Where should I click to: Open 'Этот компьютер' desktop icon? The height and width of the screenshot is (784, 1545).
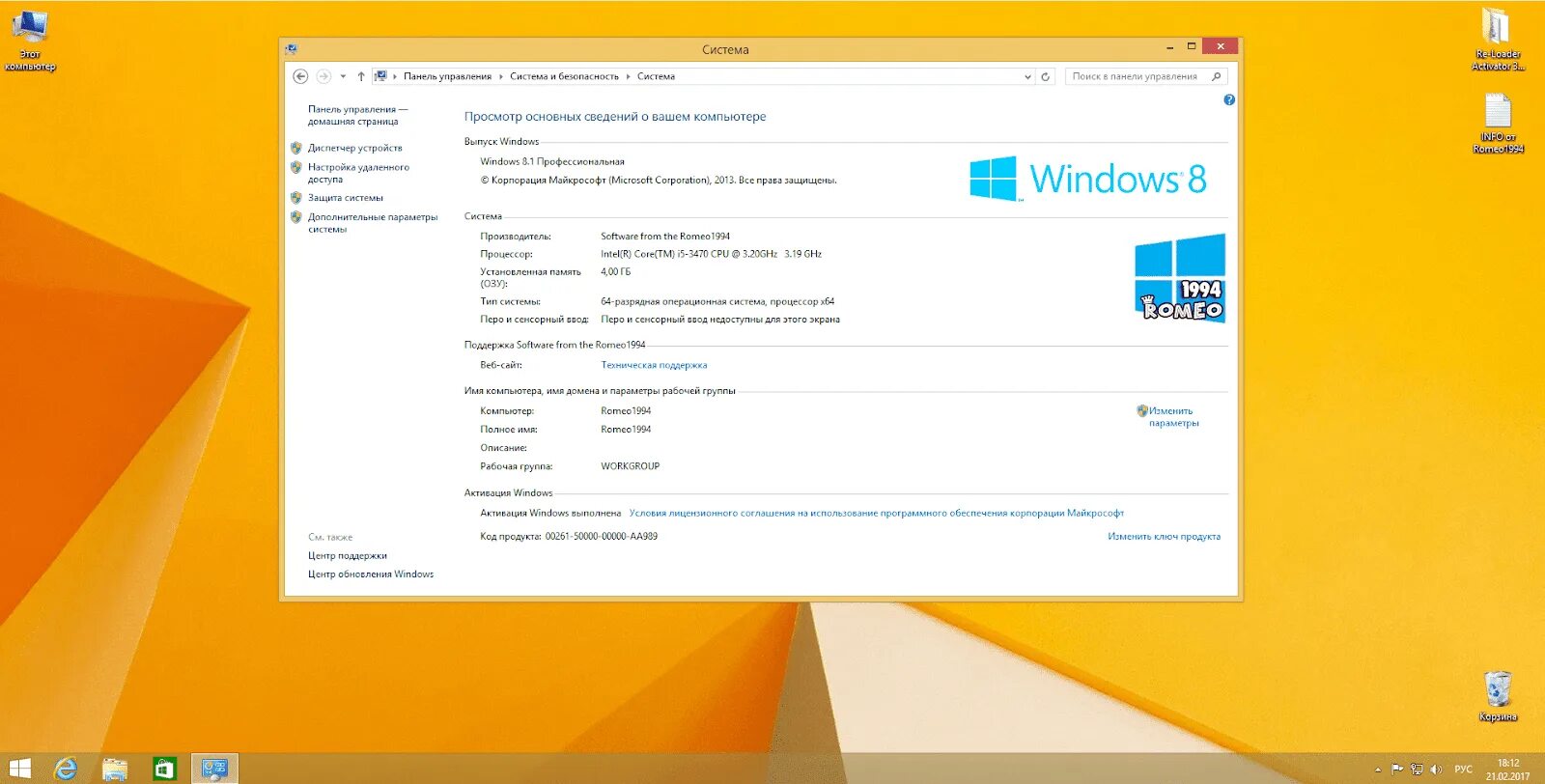click(30, 40)
